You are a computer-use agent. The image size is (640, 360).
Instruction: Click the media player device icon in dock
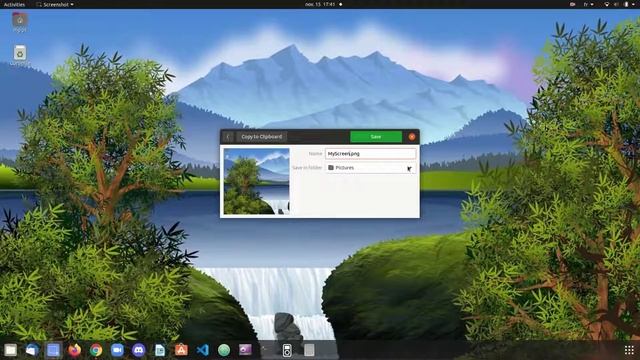click(287, 350)
